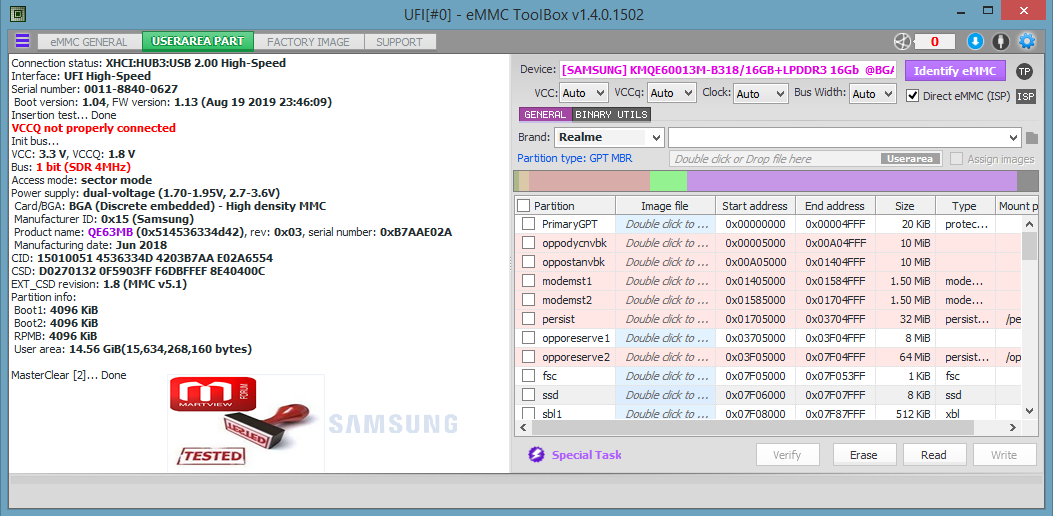Click the Partition type GPT MBR link

click(574, 159)
